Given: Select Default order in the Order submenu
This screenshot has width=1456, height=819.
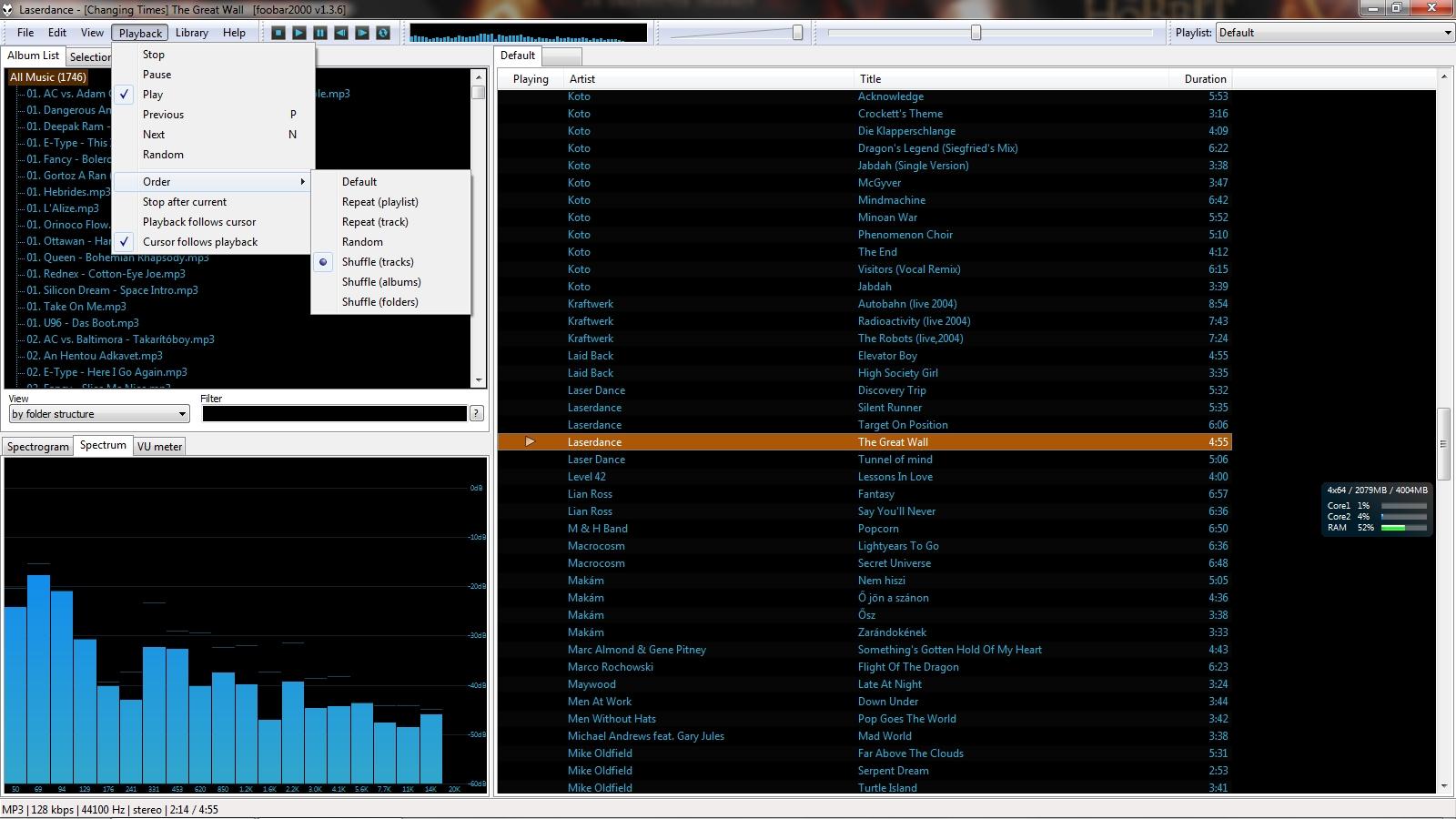Looking at the screenshot, I should click(390, 182).
